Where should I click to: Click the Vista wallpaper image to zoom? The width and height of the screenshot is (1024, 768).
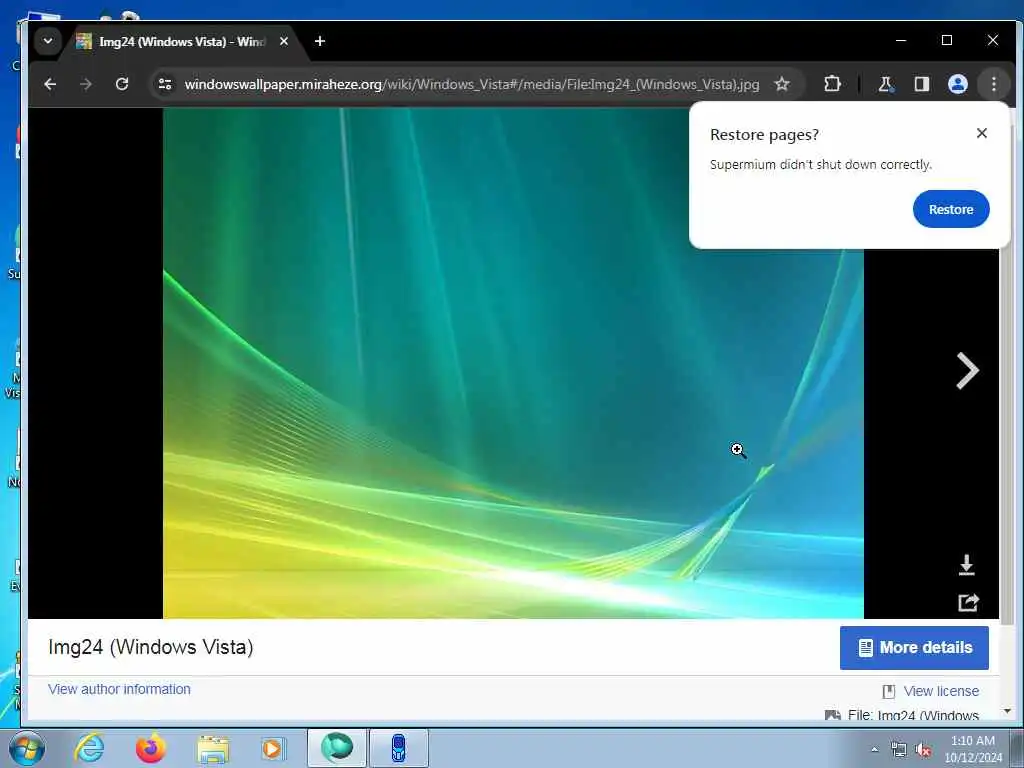tap(513, 363)
